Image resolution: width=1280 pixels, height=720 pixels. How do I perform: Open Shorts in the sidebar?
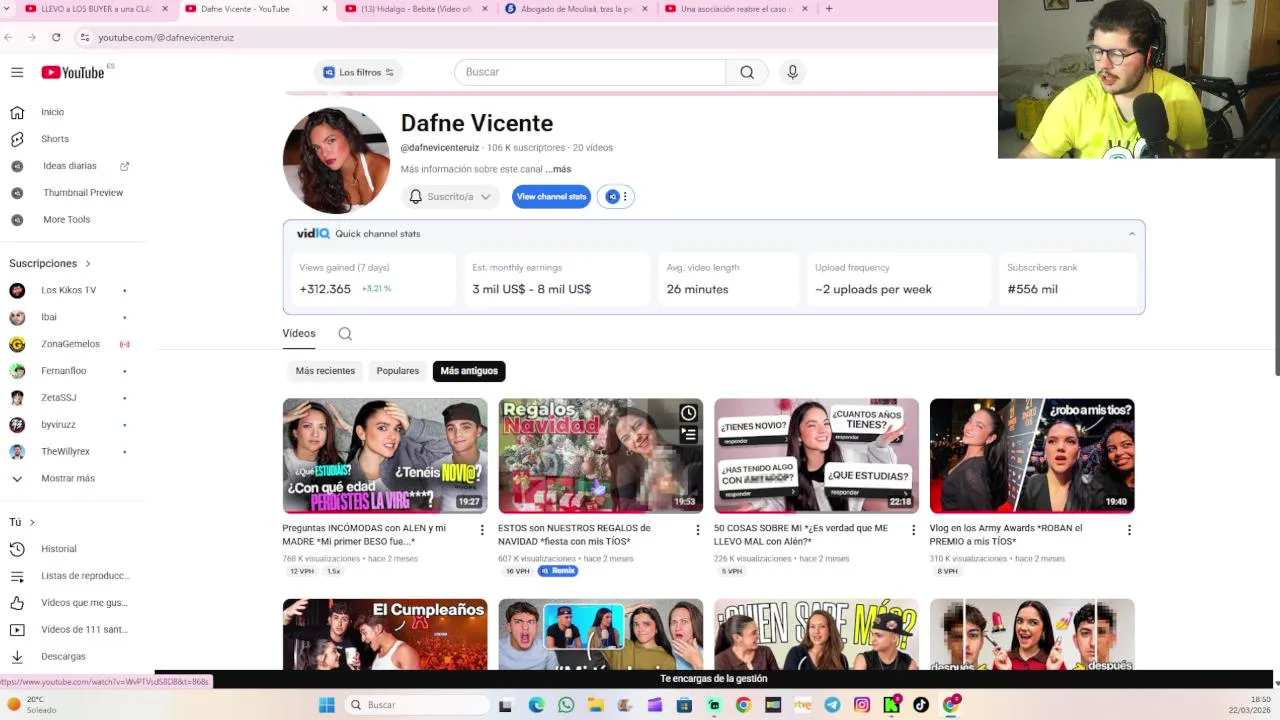(x=55, y=139)
